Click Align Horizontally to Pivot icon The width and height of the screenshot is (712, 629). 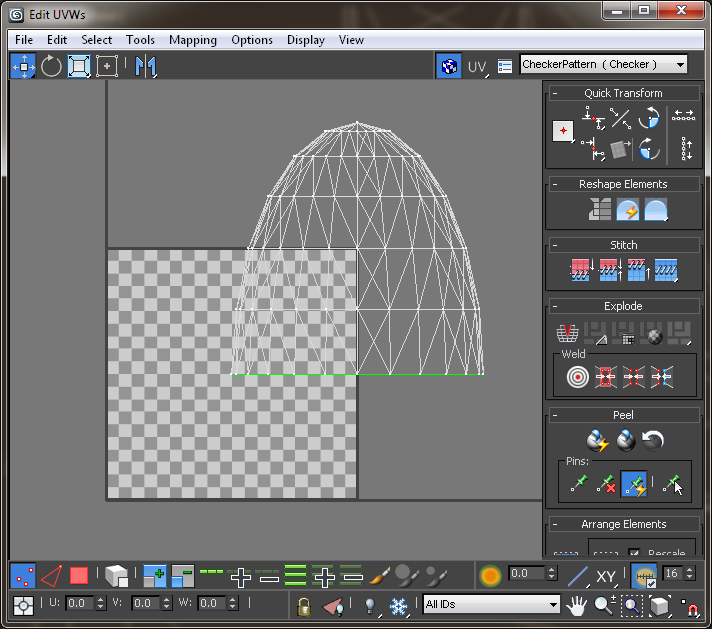(x=593, y=118)
